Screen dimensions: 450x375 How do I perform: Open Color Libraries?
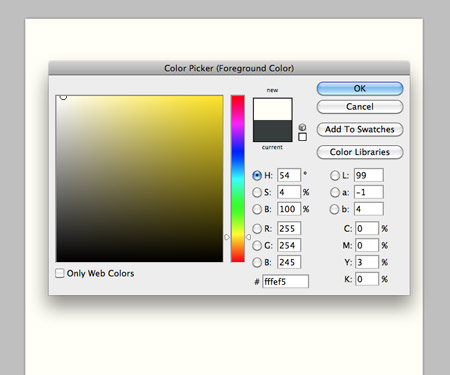tap(360, 152)
